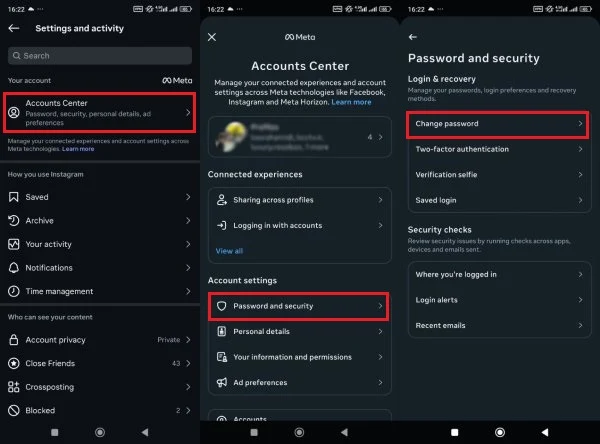Expand Personal details chevron
Image resolution: width=600 pixels, height=444 pixels.
[x=380, y=331]
